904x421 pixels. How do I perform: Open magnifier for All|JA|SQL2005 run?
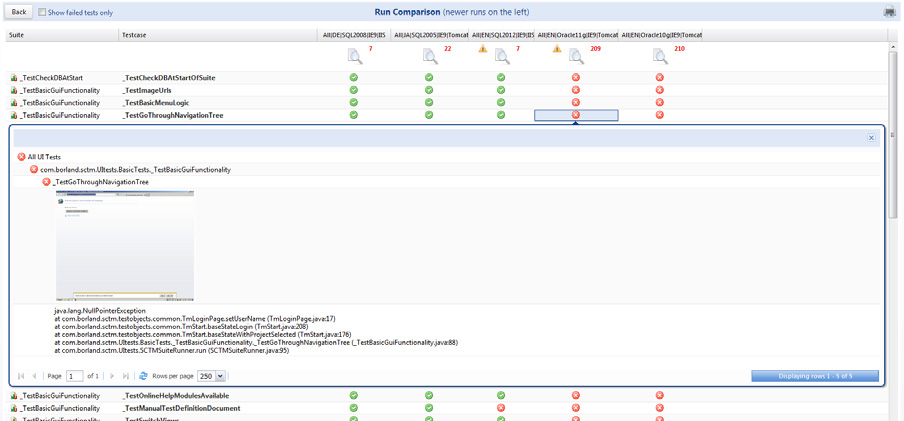[x=431, y=57]
